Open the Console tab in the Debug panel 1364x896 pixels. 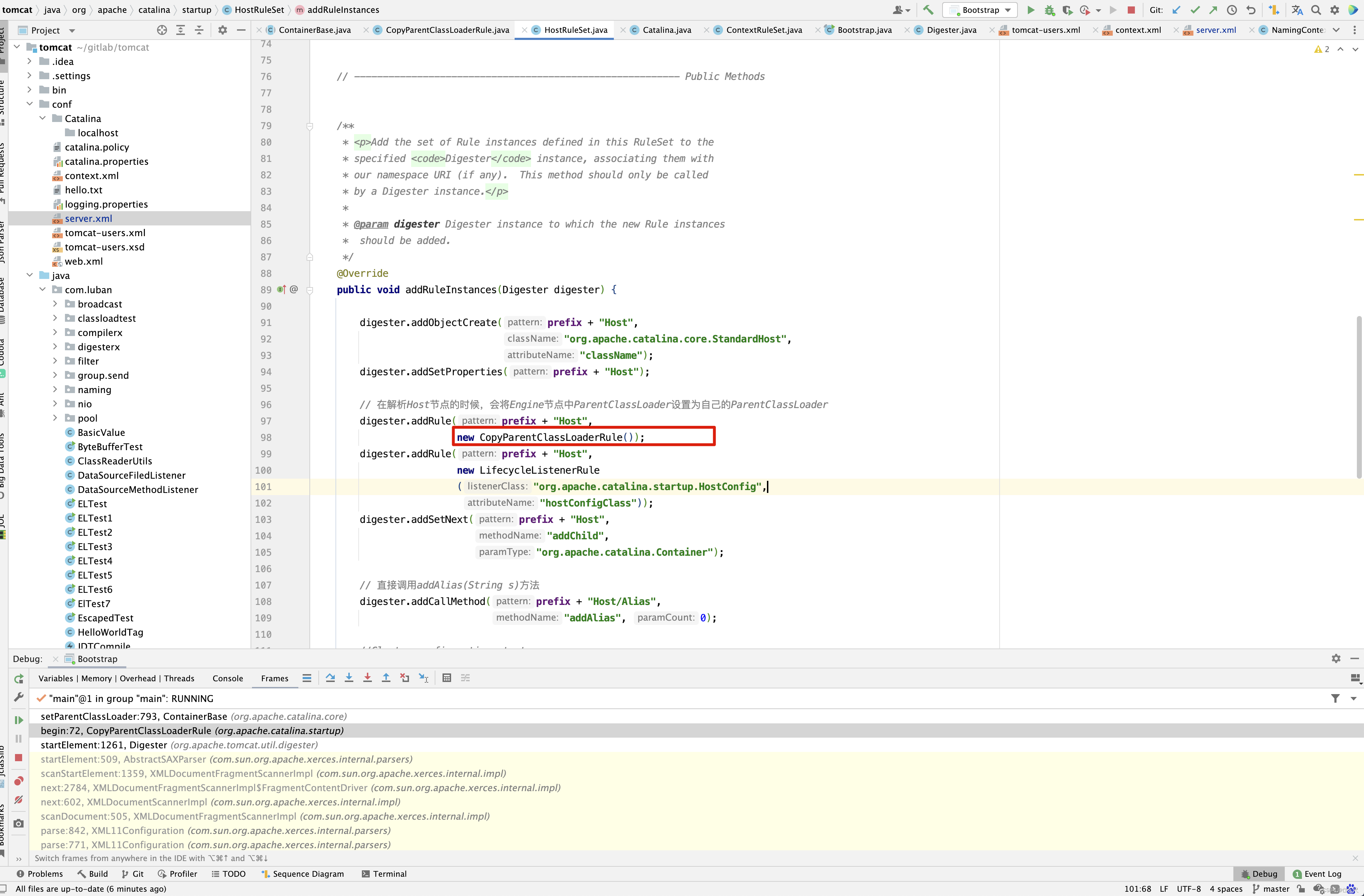point(228,678)
